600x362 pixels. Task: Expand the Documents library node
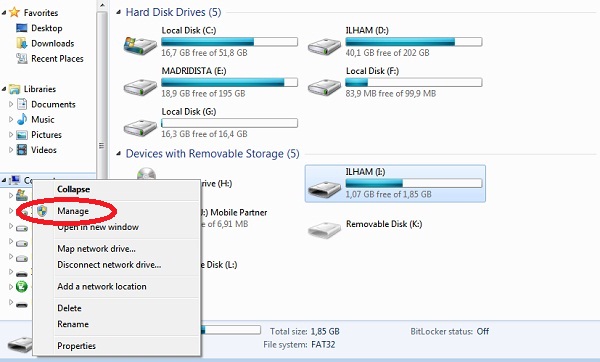click(11, 104)
